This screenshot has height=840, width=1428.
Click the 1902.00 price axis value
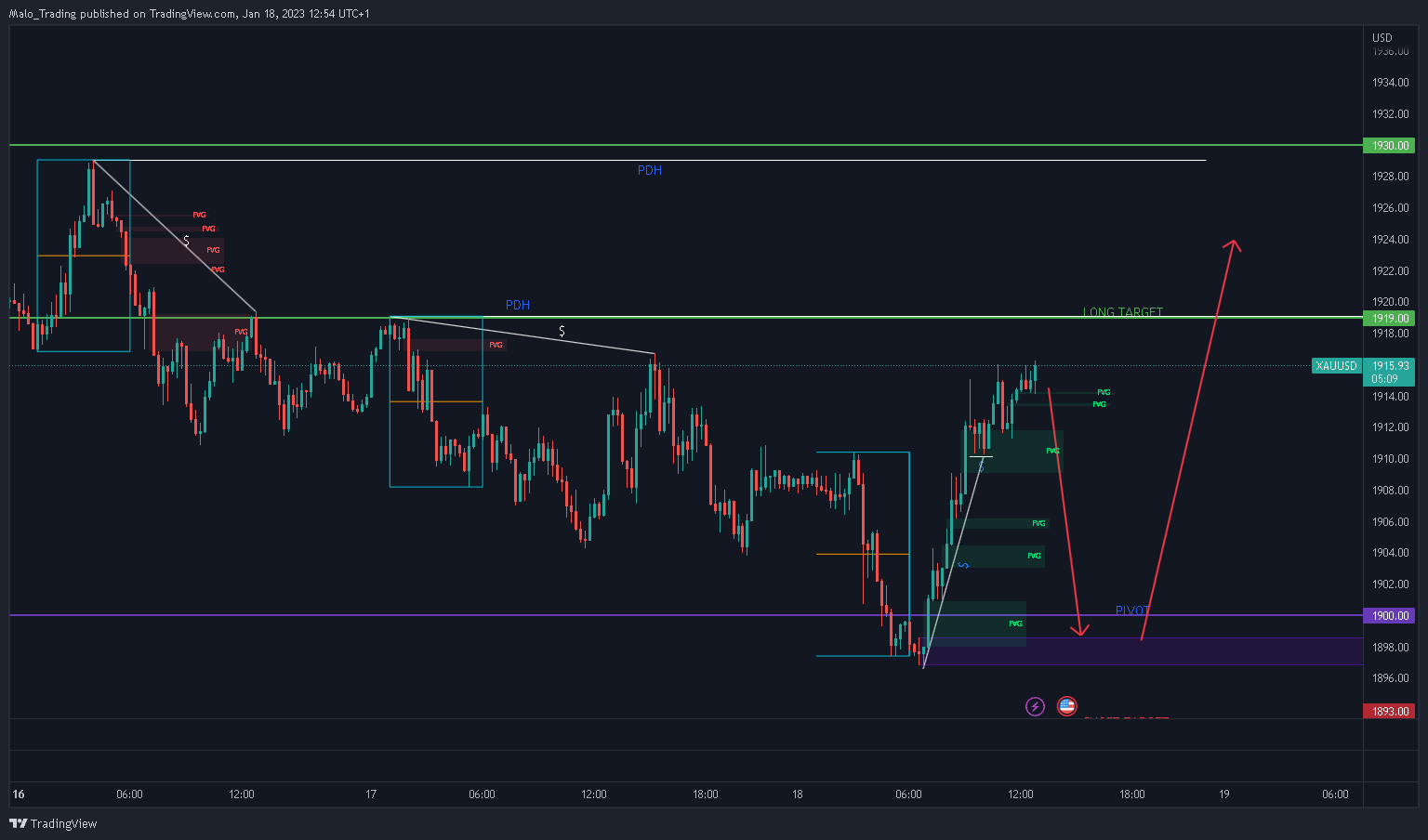coord(1391,584)
